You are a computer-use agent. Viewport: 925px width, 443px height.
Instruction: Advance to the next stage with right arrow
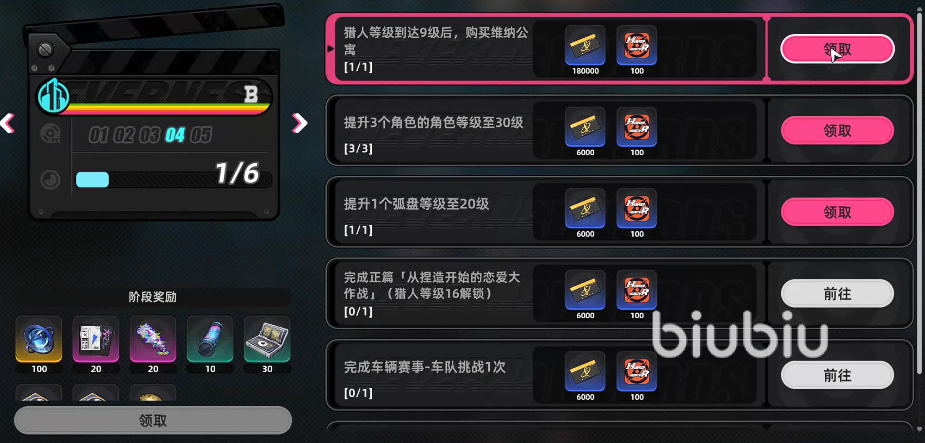(x=300, y=123)
